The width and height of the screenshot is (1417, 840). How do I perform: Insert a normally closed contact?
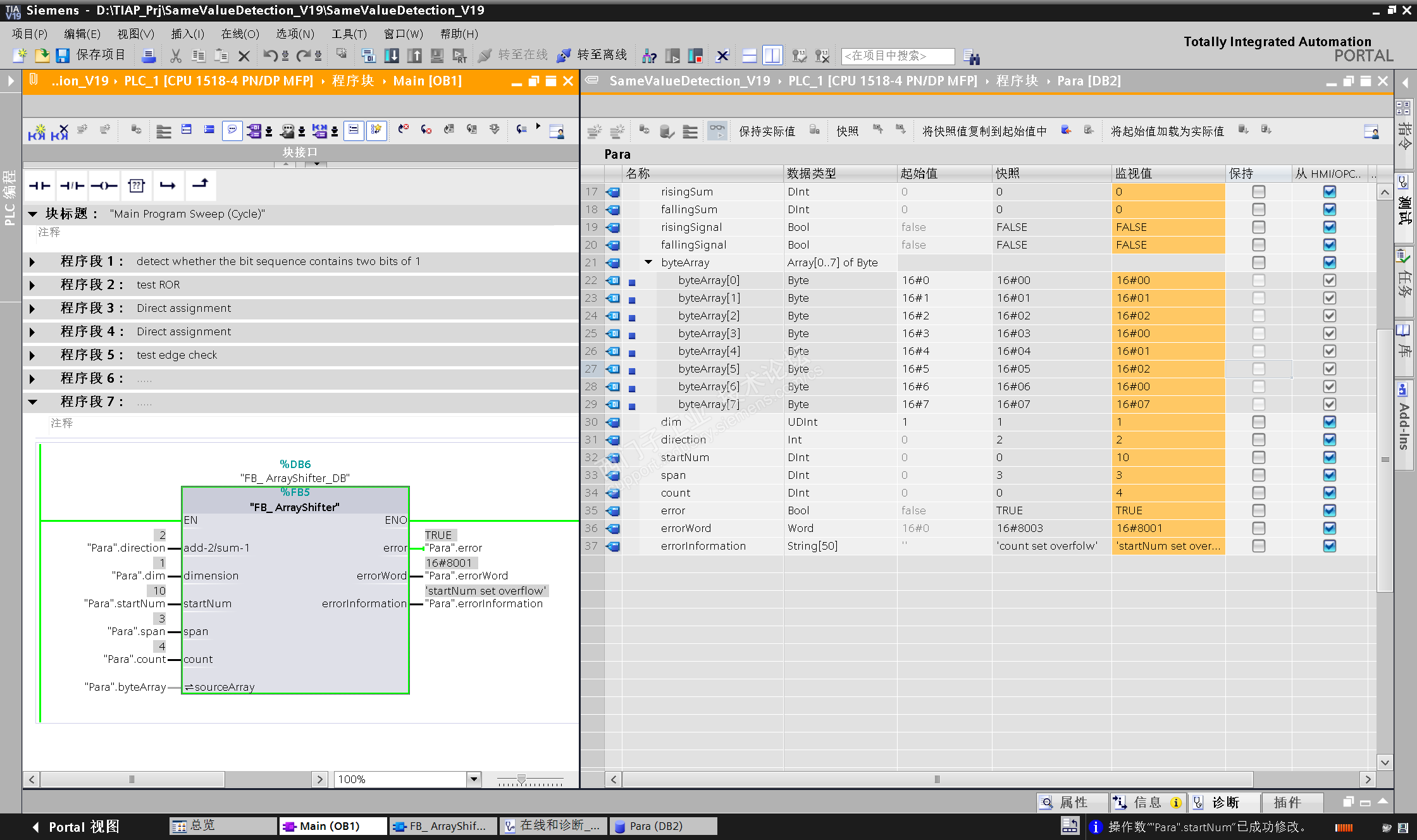tap(72, 185)
